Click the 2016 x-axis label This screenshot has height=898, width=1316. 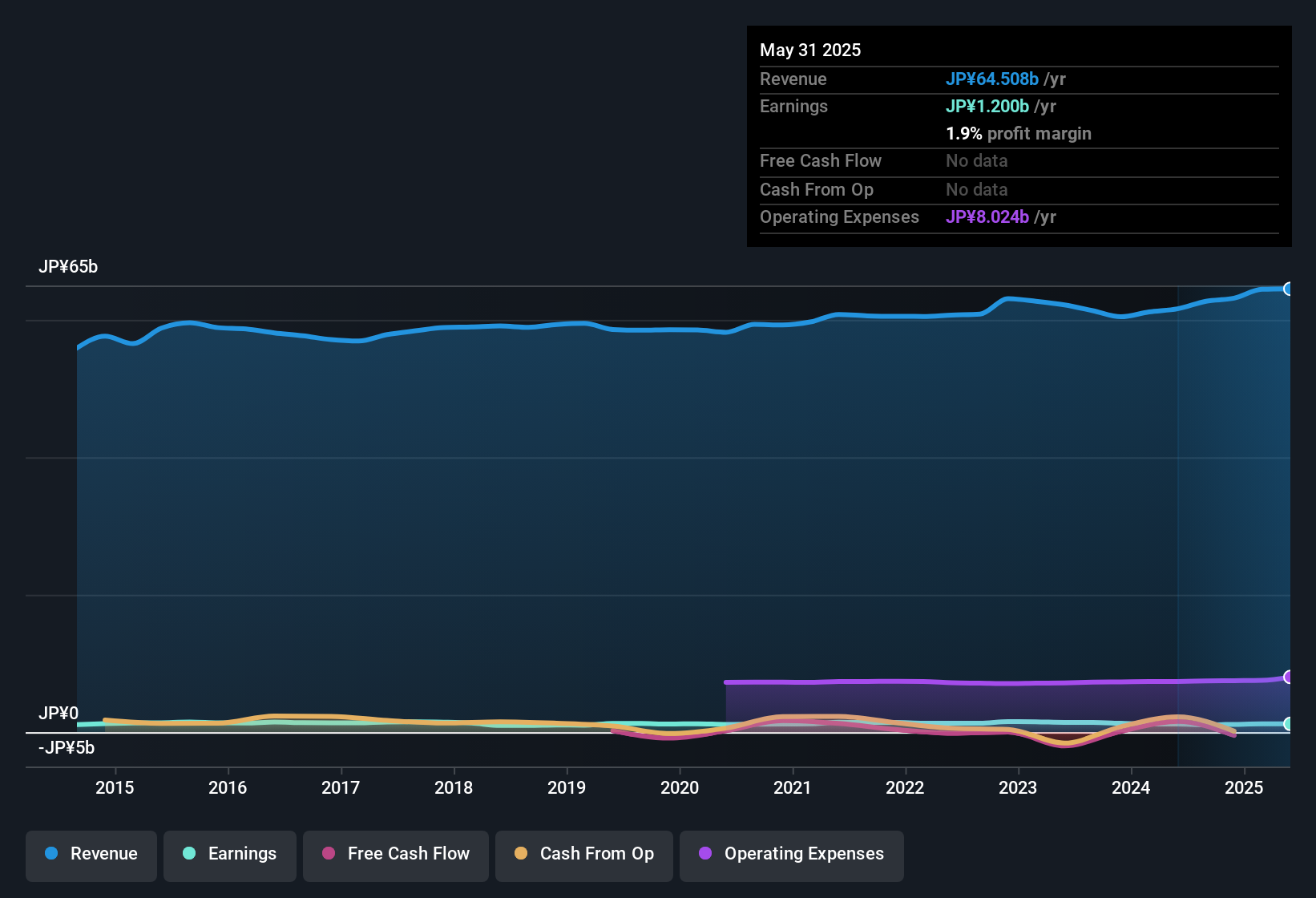point(228,787)
